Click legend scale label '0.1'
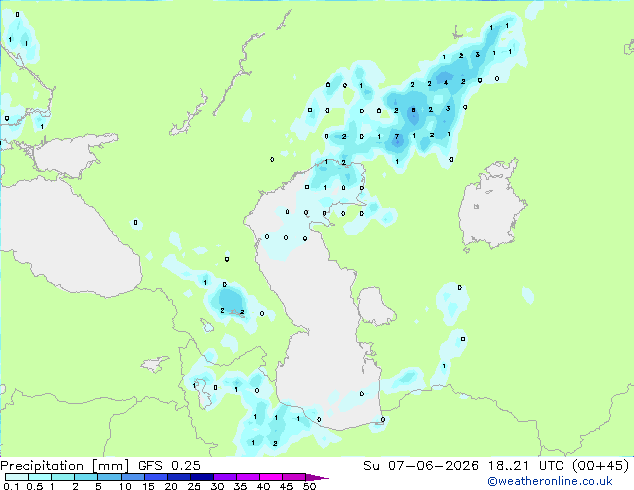 pyautogui.click(x=11, y=486)
